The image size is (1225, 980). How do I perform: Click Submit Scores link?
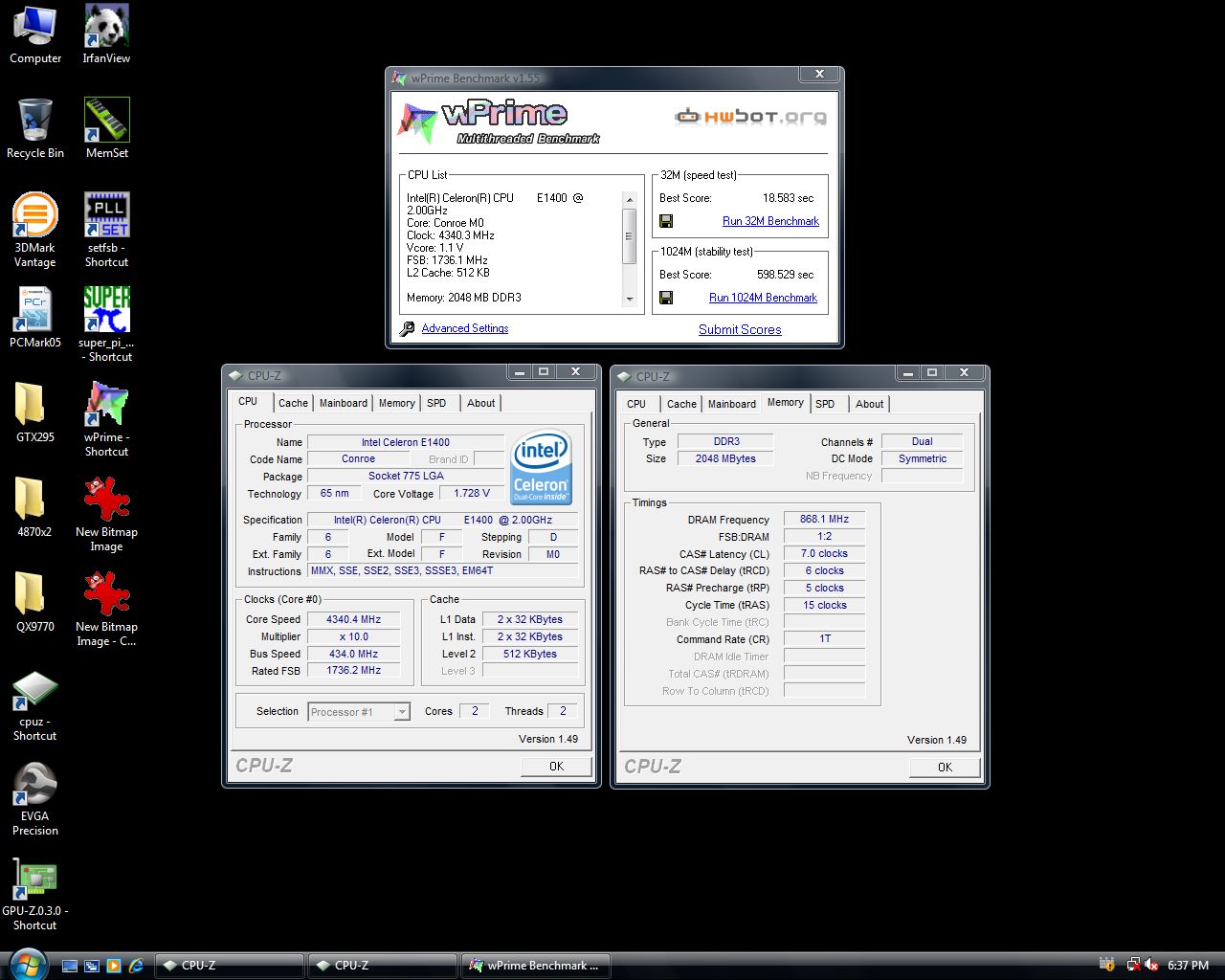point(740,329)
